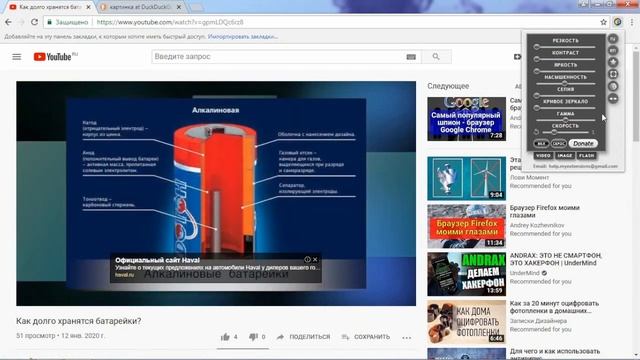Click the Сброс reset button in popup

point(559,144)
